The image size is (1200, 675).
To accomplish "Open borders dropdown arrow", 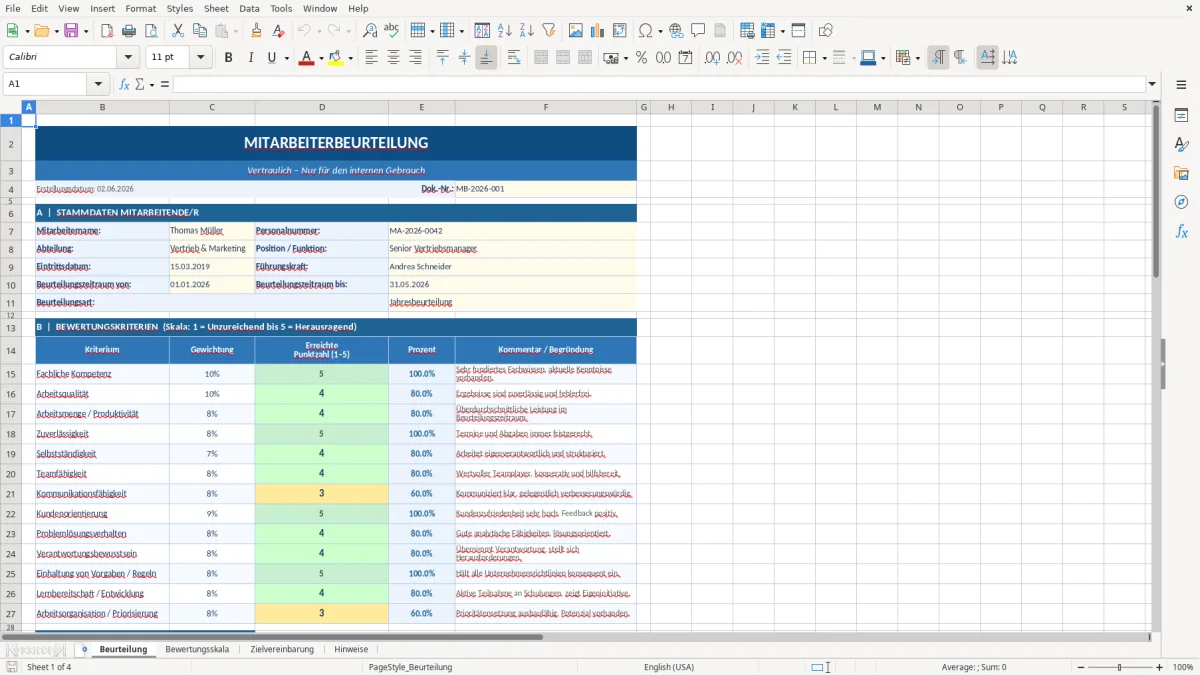I will tap(823, 58).
